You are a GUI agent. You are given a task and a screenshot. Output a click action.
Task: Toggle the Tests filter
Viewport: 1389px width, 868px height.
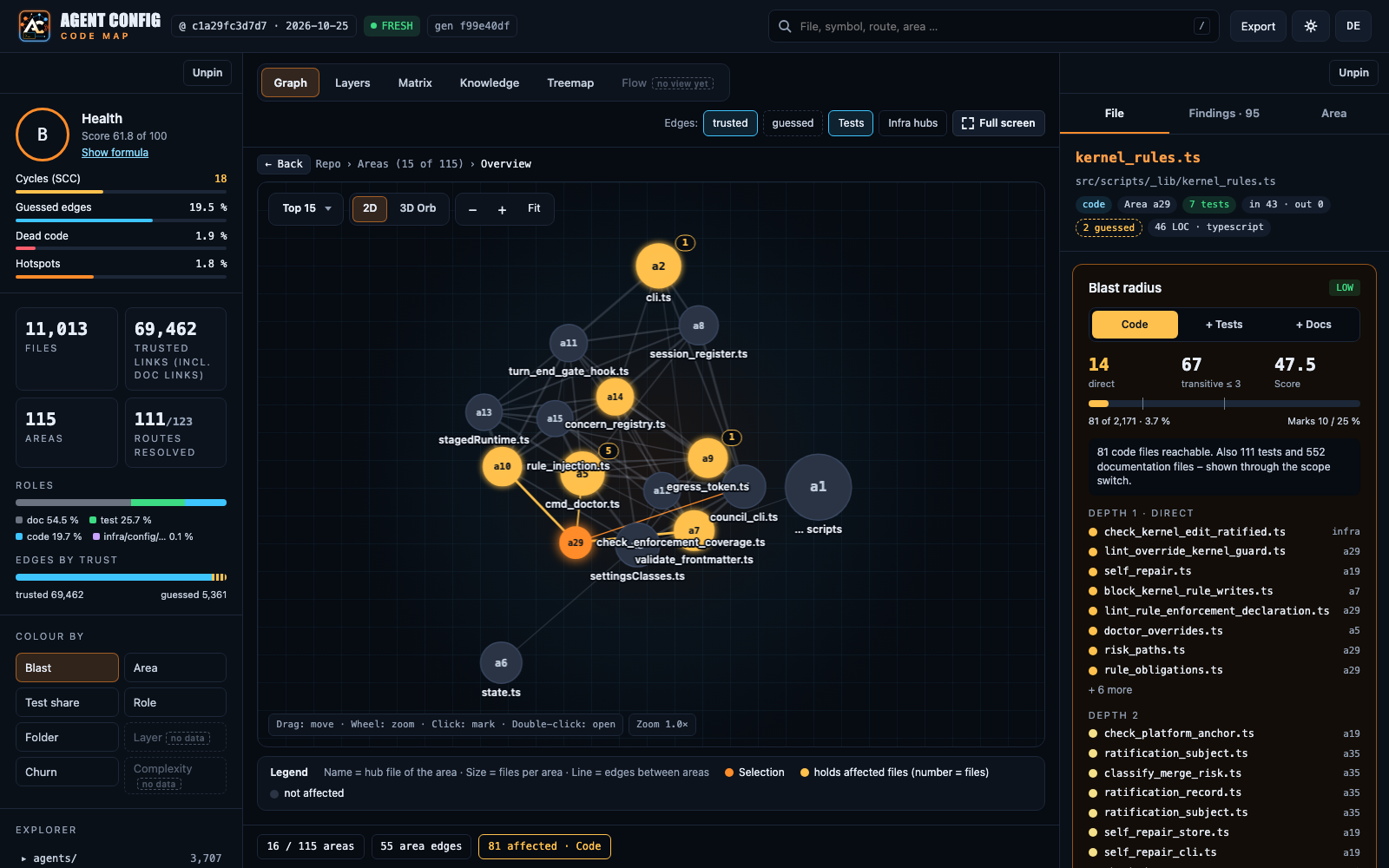coord(851,123)
